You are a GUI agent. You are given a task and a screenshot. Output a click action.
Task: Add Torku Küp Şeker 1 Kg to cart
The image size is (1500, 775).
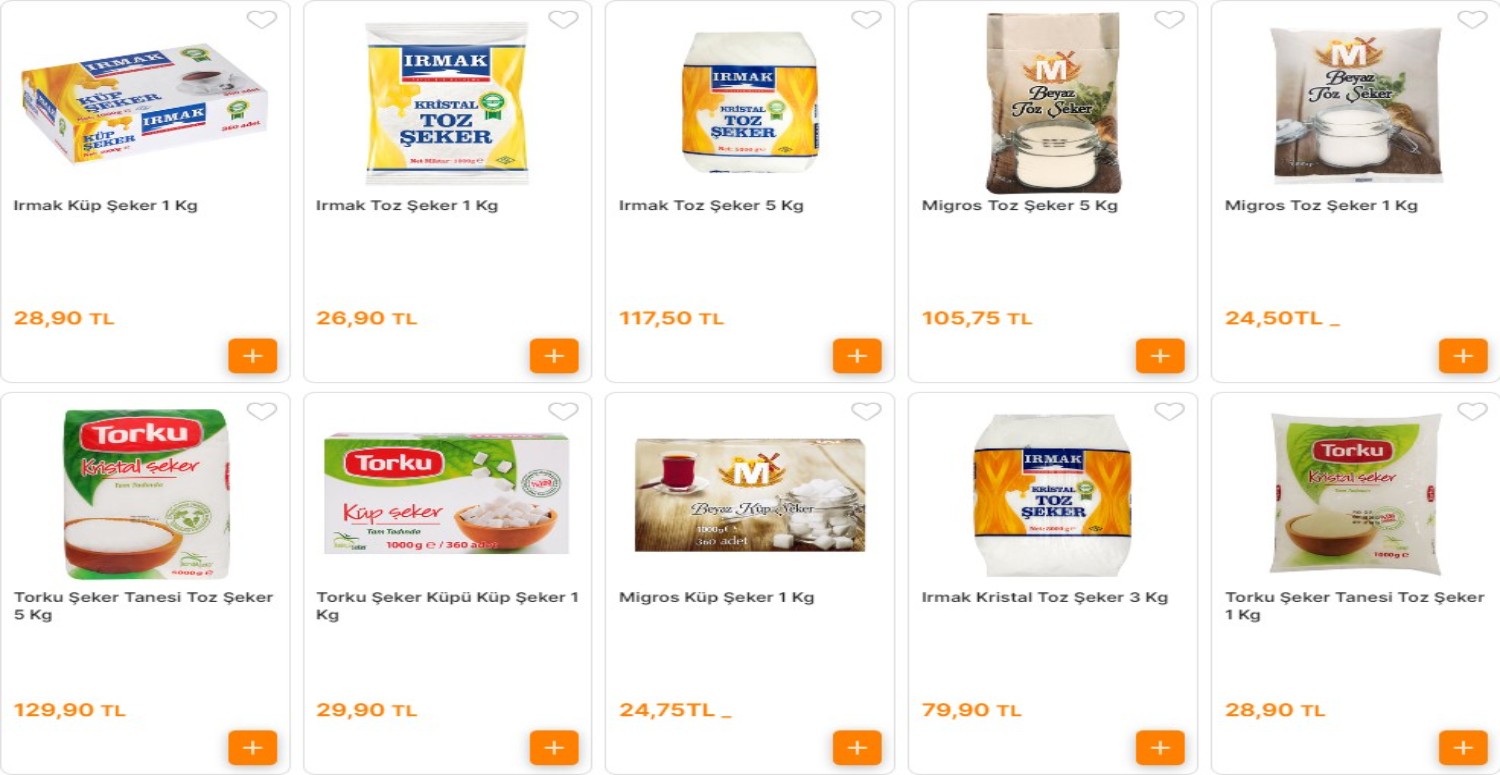pyautogui.click(x=554, y=747)
